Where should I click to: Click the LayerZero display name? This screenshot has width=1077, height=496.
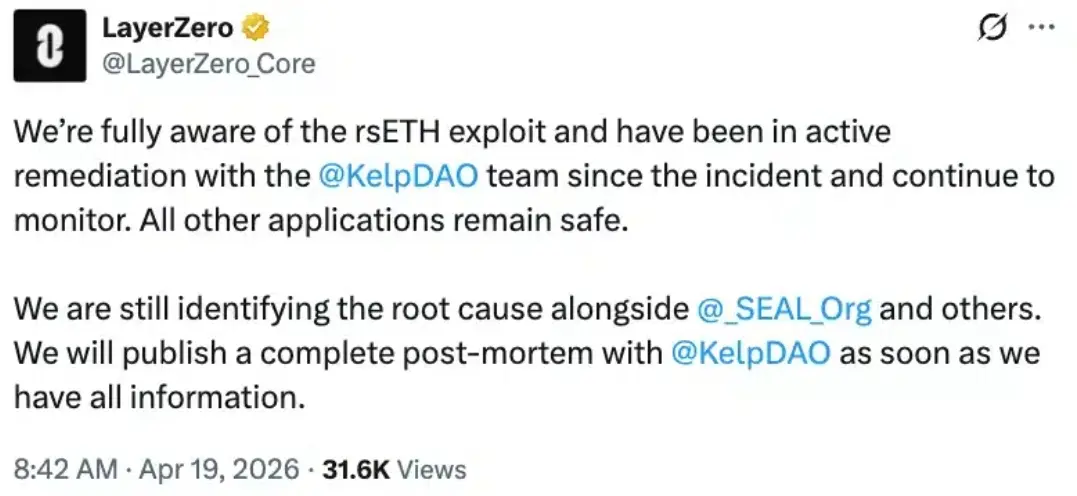click(168, 29)
